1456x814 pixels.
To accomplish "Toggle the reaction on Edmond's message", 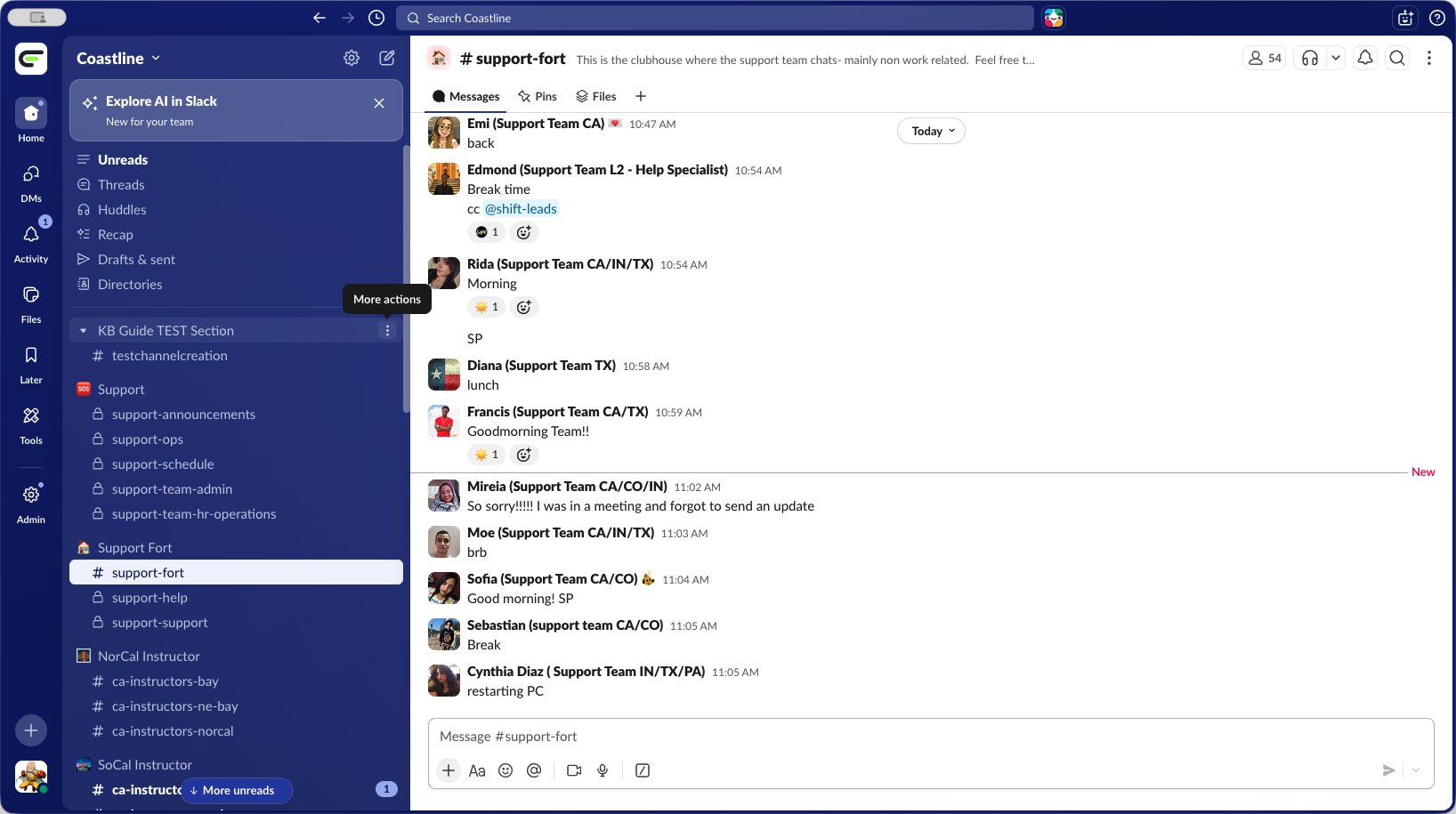I will tap(486, 232).
